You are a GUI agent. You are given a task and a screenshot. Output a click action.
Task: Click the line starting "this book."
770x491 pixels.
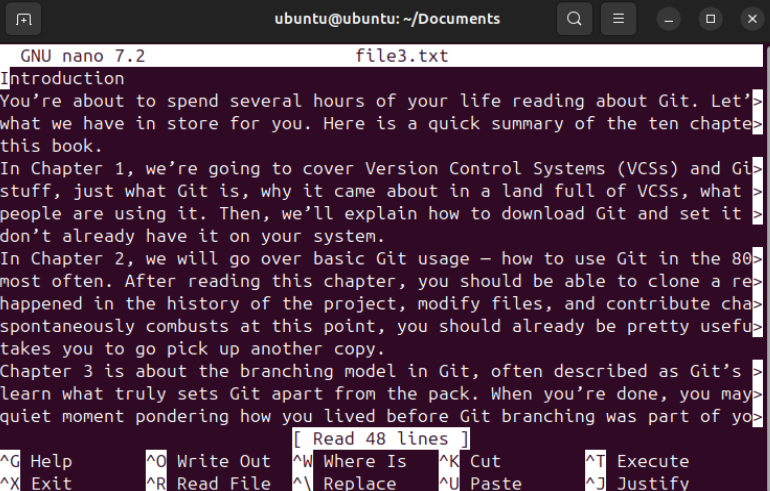[x=51, y=146]
